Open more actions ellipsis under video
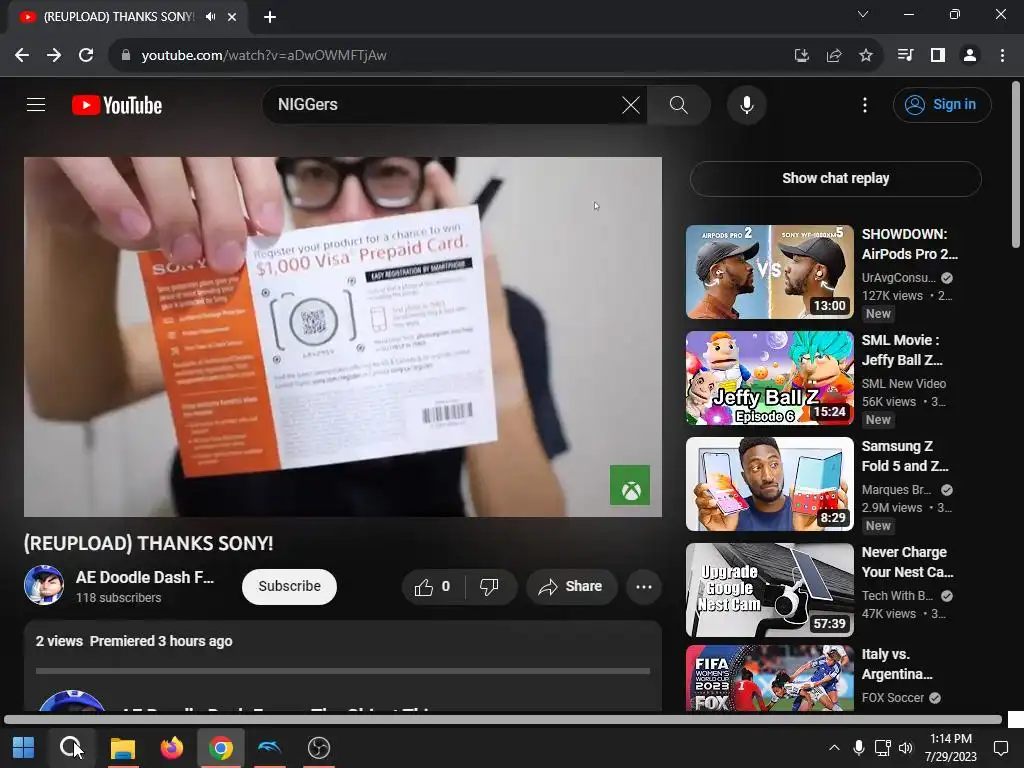This screenshot has width=1024, height=768. tap(644, 586)
